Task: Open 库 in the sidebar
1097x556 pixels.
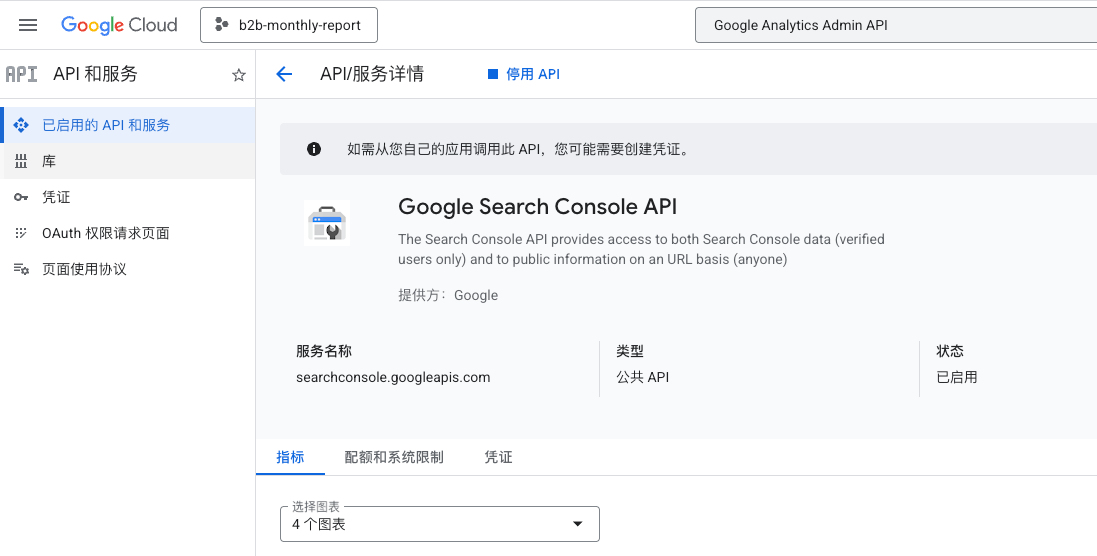Action: coord(127,162)
